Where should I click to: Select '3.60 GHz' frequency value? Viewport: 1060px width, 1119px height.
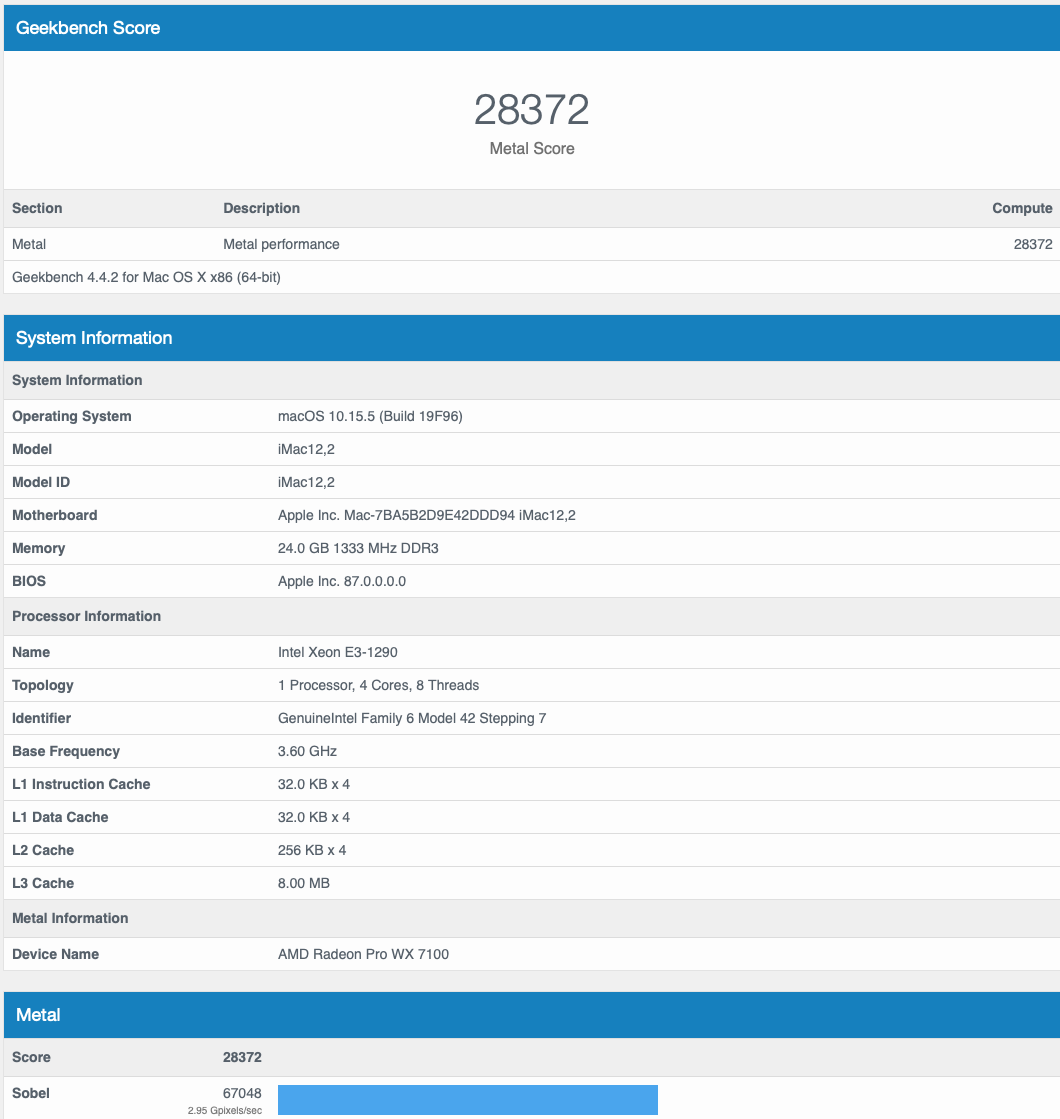(307, 751)
